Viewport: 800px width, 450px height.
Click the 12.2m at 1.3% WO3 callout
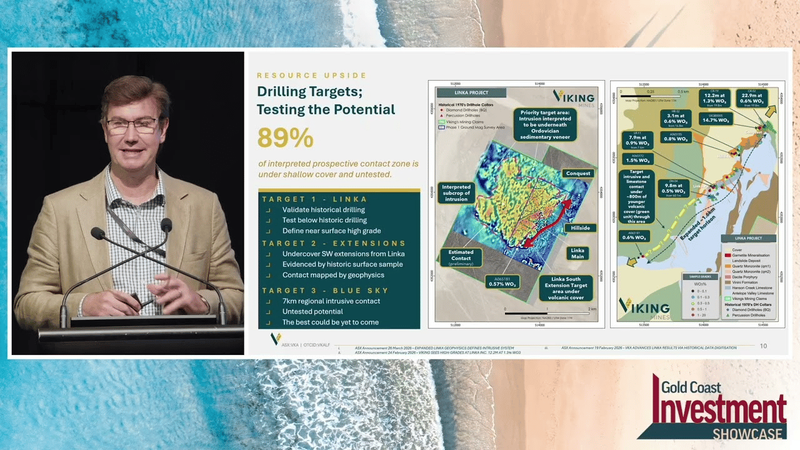tap(714, 97)
